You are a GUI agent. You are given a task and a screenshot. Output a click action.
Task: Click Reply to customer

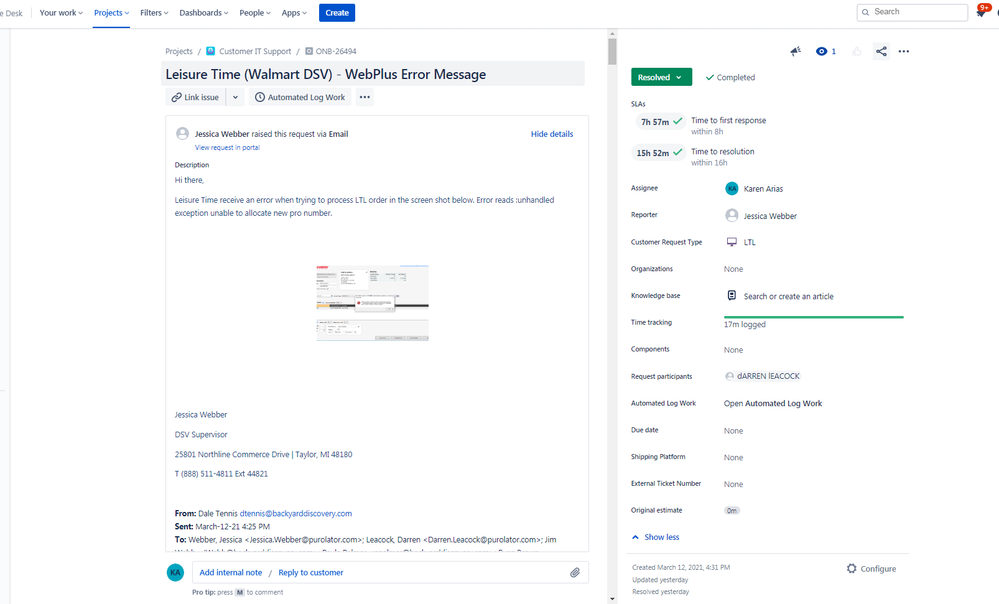(x=311, y=572)
